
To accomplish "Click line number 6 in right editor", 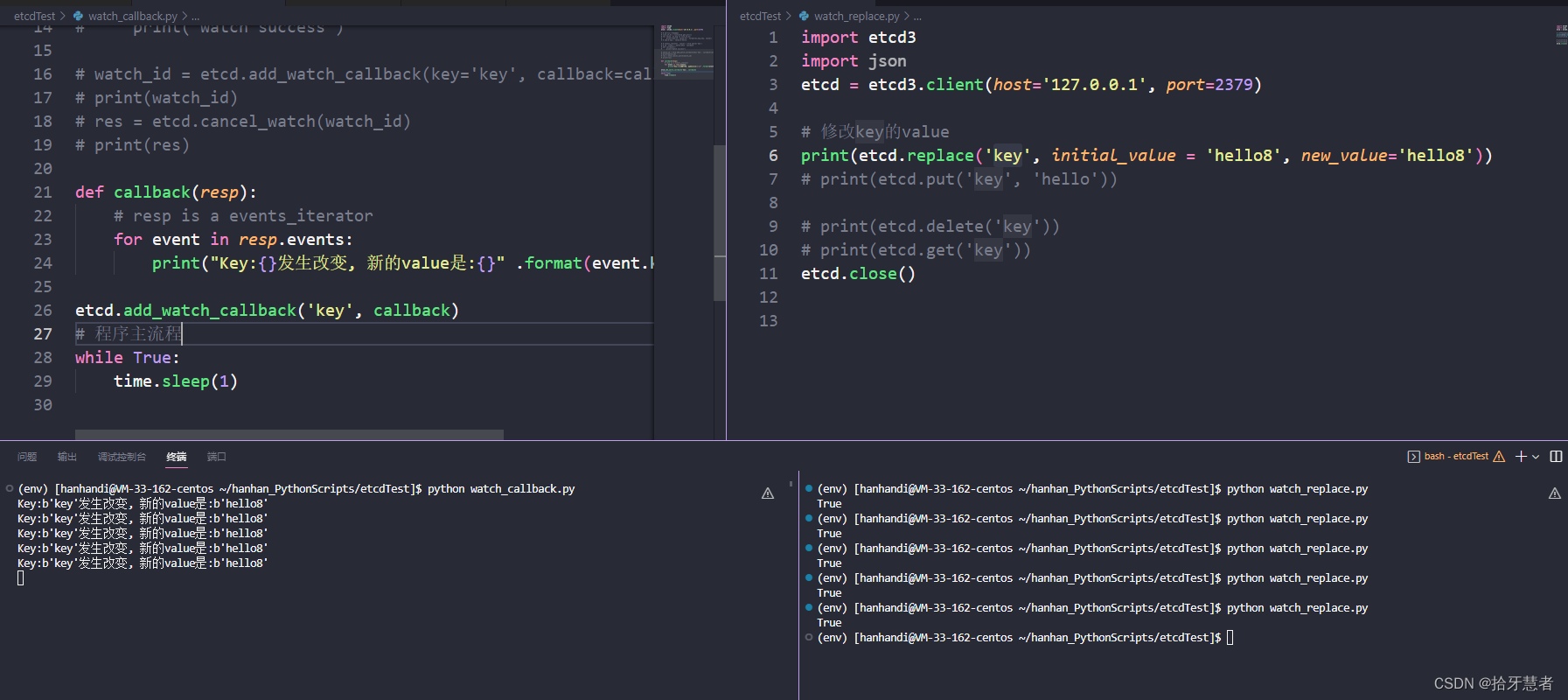I will 773,155.
